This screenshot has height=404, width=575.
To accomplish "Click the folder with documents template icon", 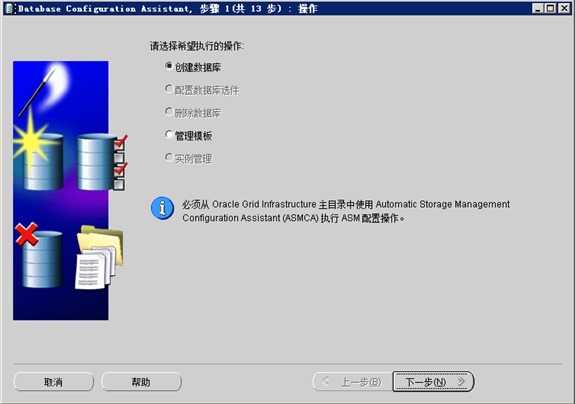I will pos(99,257).
